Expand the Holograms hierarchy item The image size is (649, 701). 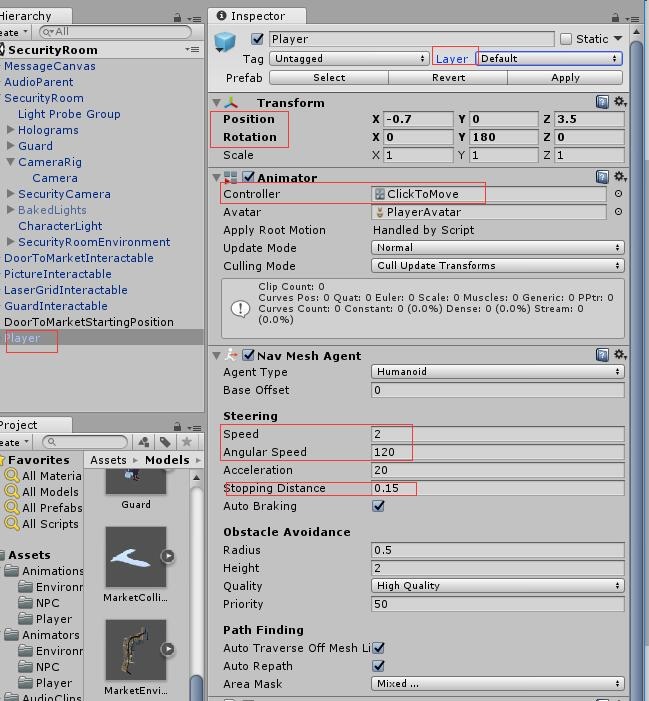click(x=10, y=130)
